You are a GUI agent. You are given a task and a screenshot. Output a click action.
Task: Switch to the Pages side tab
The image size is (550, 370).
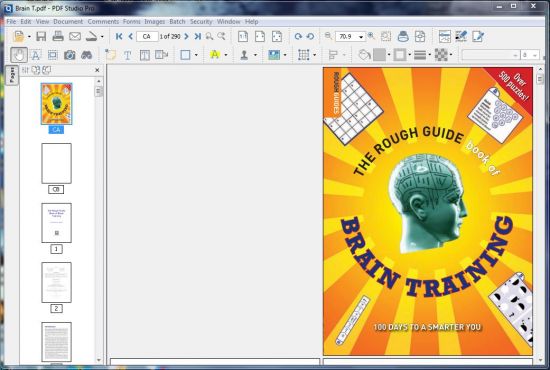12,75
